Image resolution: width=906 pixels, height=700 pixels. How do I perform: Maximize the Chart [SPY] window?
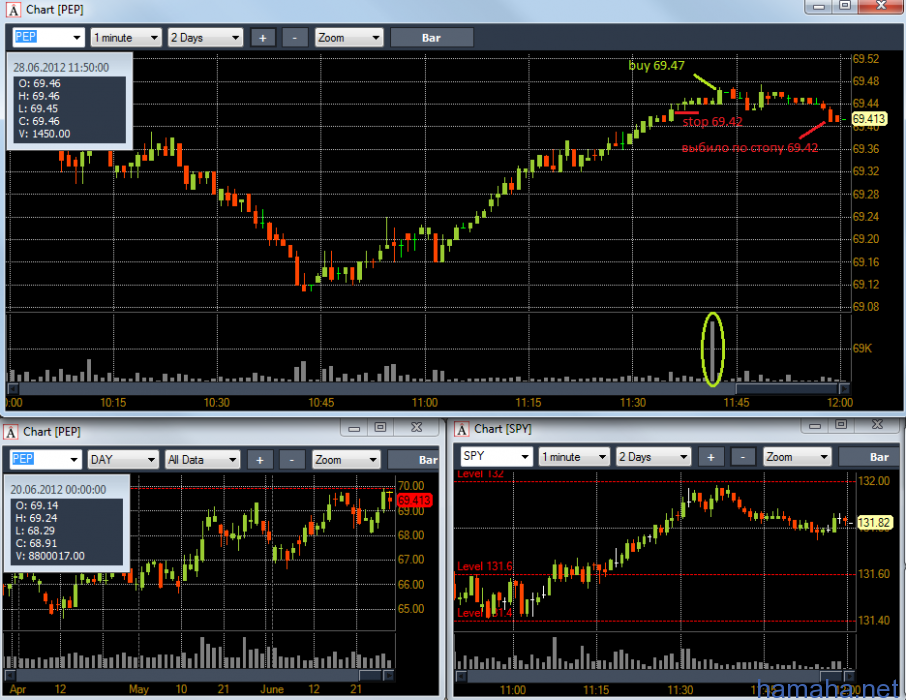[x=841, y=425]
